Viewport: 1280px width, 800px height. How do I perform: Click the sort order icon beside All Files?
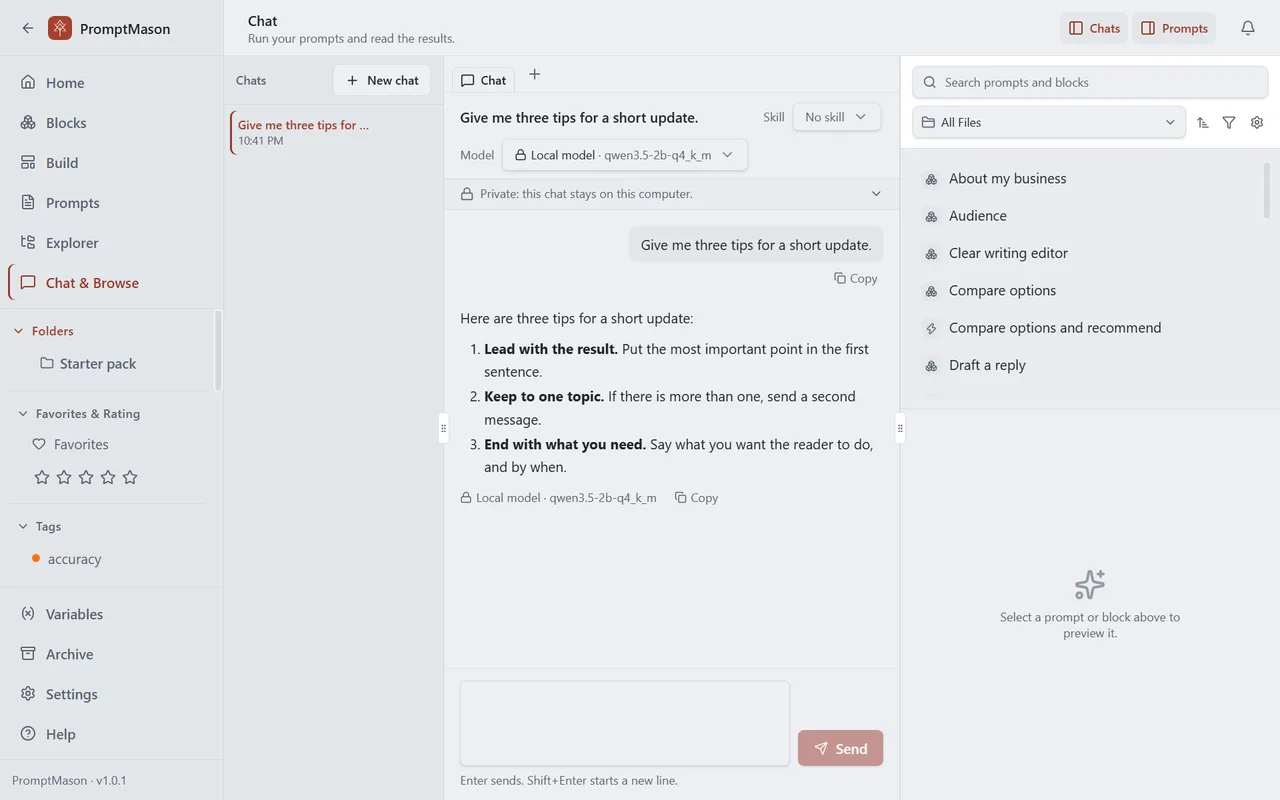[1203, 122]
